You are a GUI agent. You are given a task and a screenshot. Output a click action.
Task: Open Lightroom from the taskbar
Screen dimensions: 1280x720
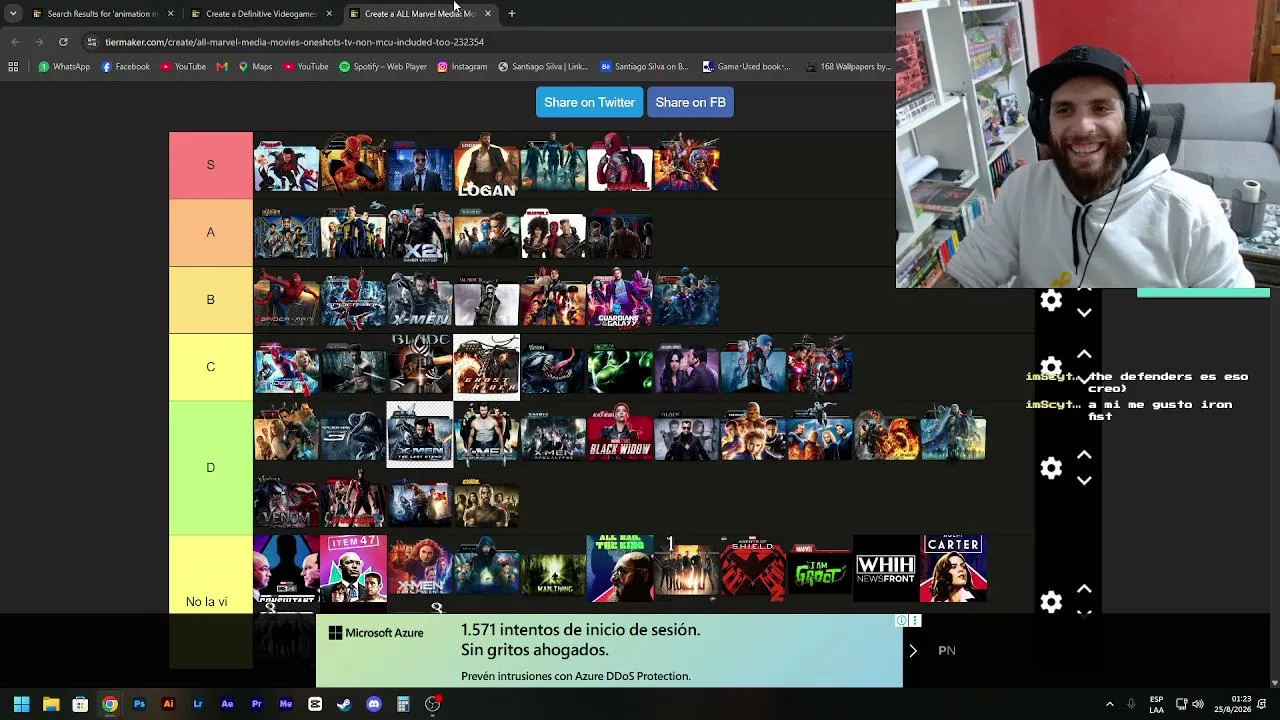coord(198,704)
